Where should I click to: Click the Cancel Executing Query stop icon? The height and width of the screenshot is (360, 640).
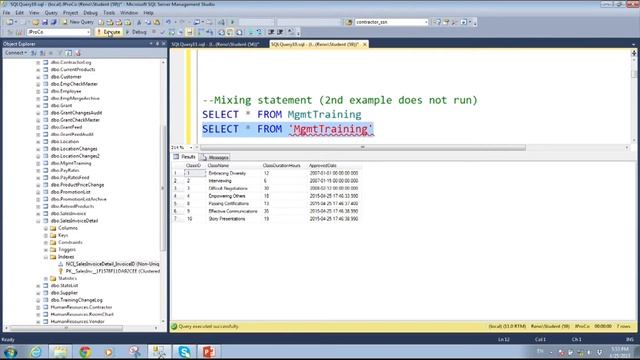click(154, 32)
